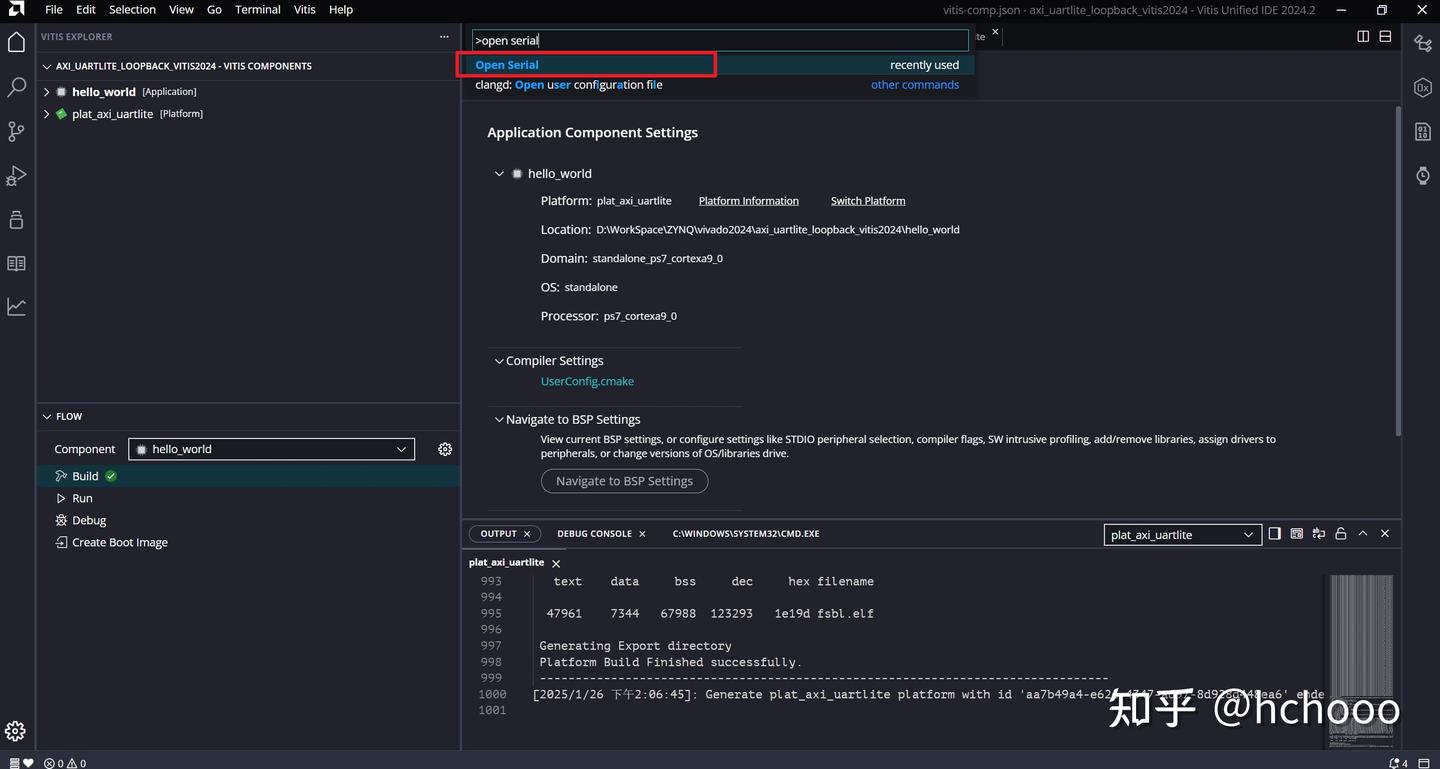Open the Run and Debug view icon
Screen dimensions: 1440x769
pos(16,176)
